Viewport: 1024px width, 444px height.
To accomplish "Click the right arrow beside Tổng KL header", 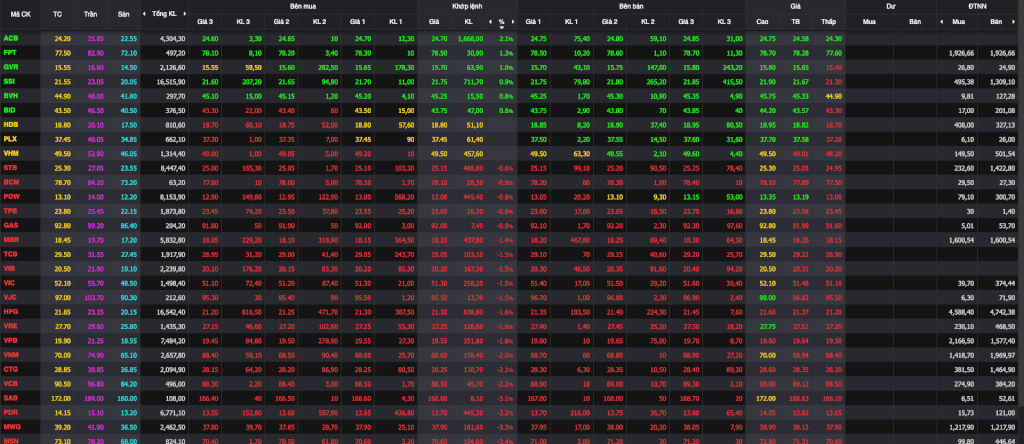I will pyautogui.click(x=185, y=14).
